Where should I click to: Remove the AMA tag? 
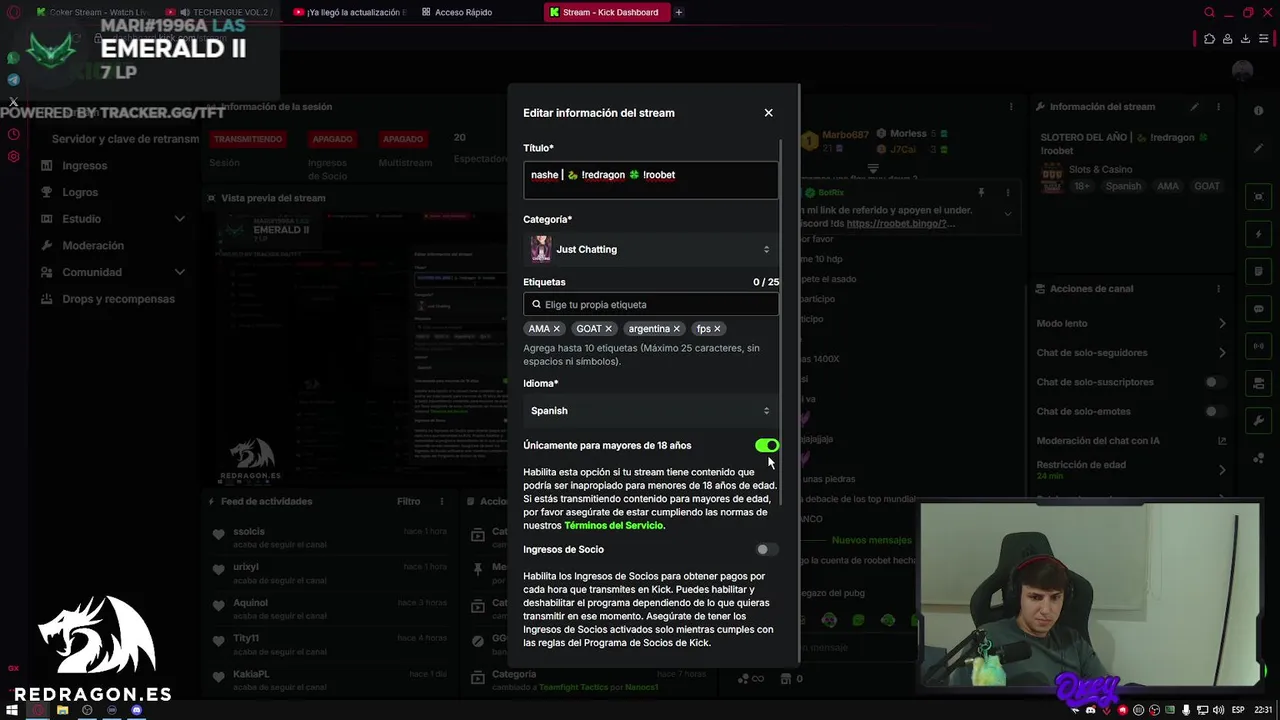point(557,329)
